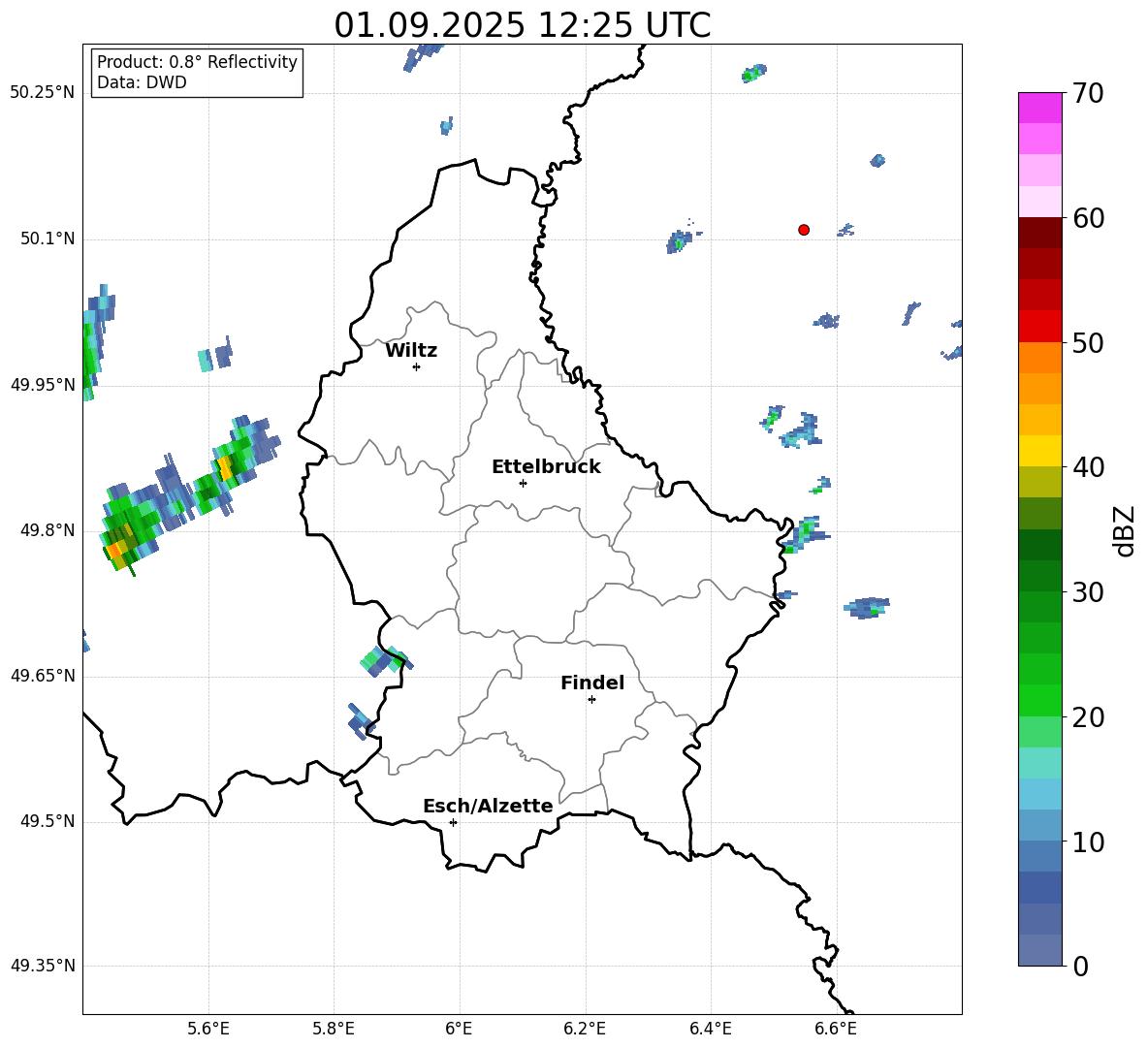This screenshot has height=1048, width=1148.
Task: Click the 6.4°E longitude label
Action: (710, 1029)
